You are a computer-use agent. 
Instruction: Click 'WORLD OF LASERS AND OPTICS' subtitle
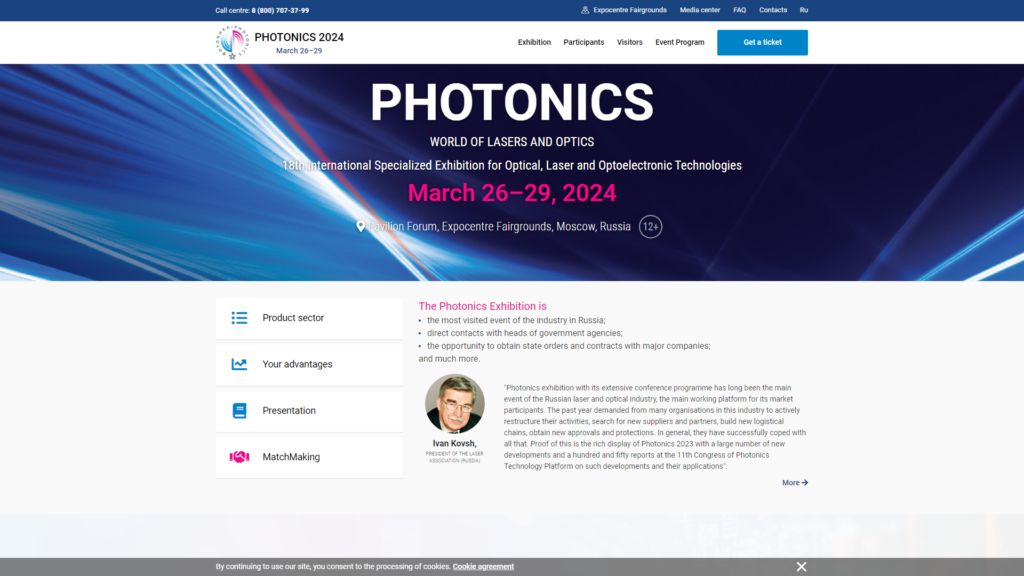(512, 142)
